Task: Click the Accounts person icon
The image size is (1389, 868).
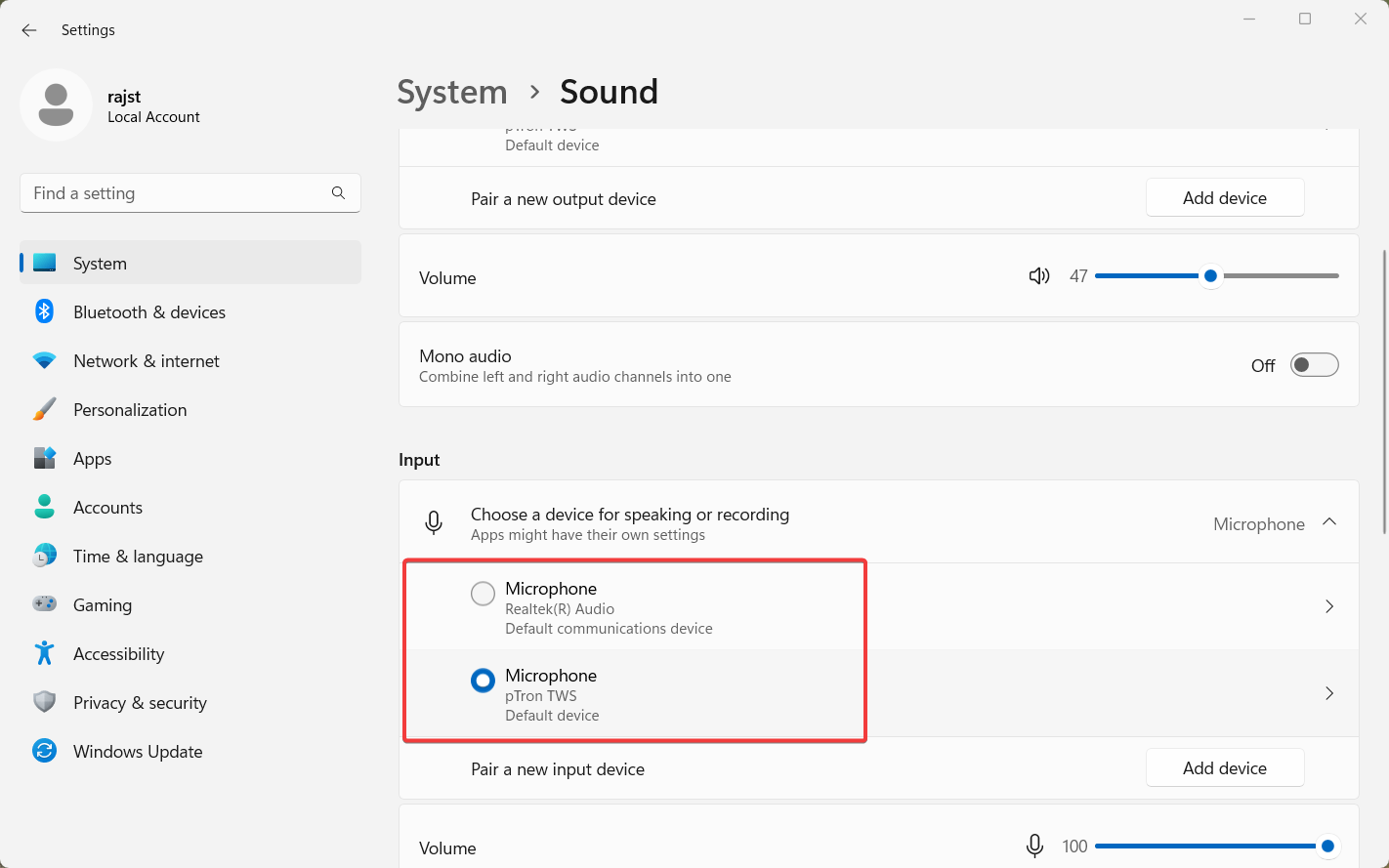Action: (44, 507)
